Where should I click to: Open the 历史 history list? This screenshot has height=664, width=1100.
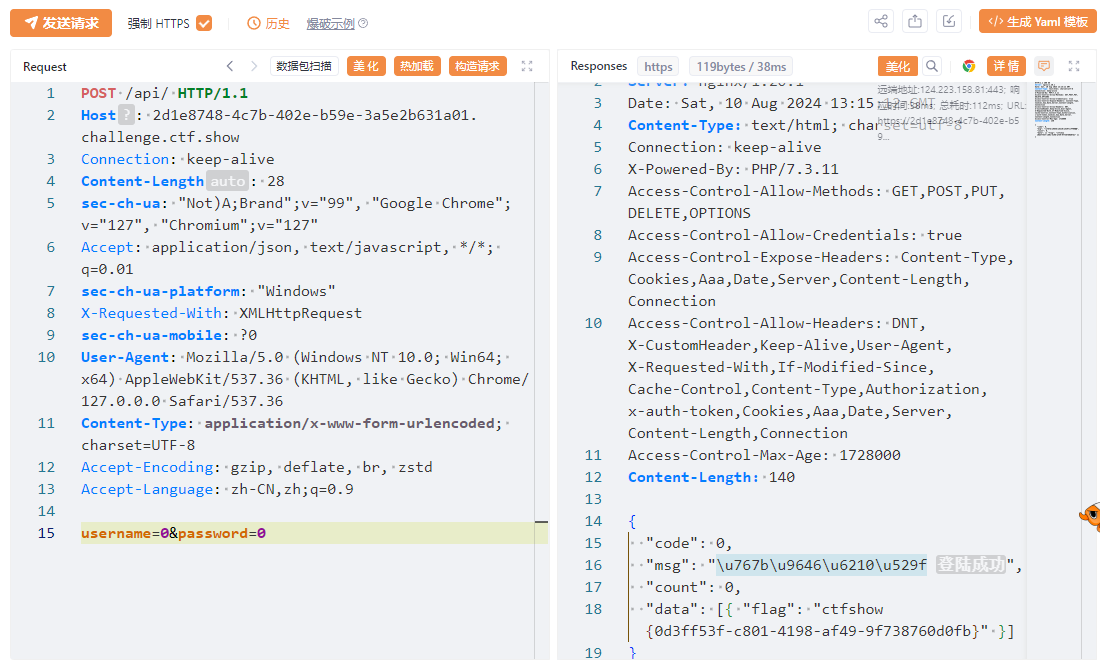tap(269, 23)
